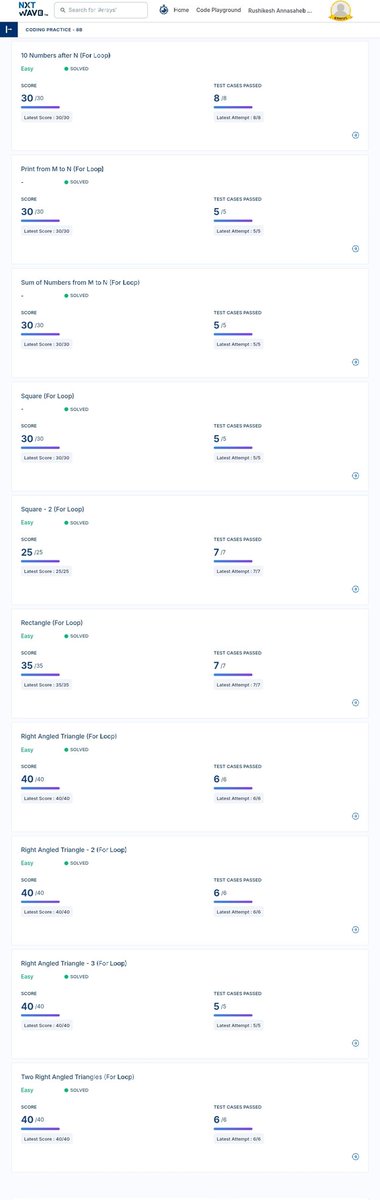Open 'Right Angled Triangle - 2 (For Loop)'
The width and height of the screenshot is (380, 1200).
pos(74,850)
